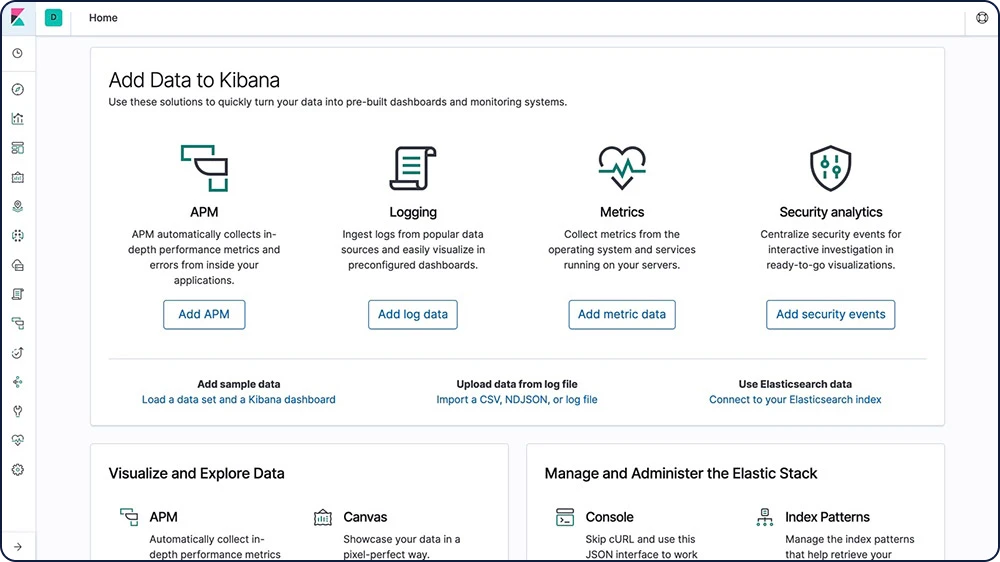
Task: Open Infrastructure from the sidebar
Action: coord(18,265)
